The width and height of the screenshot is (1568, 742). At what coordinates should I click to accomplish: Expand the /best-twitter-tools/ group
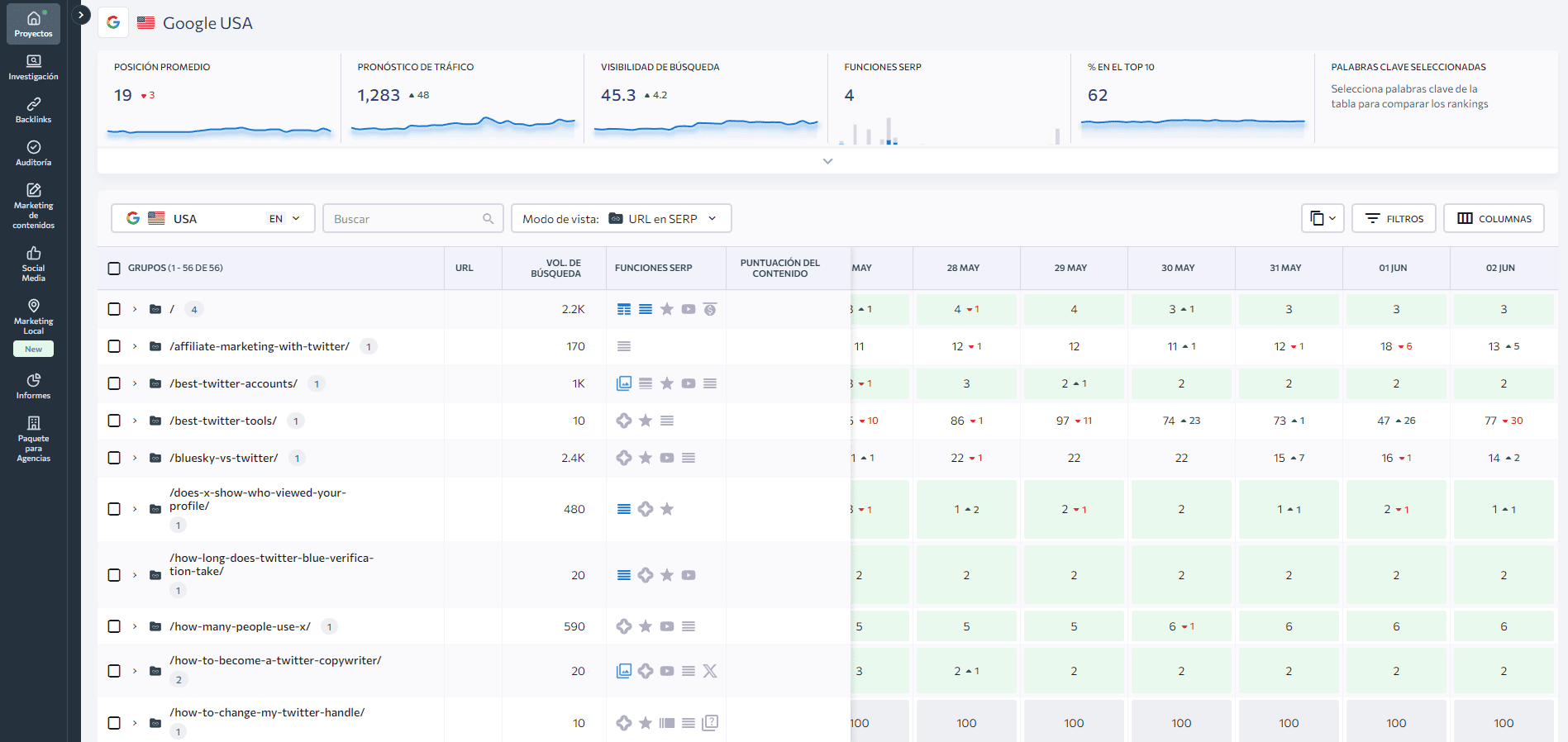[x=135, y=421]
